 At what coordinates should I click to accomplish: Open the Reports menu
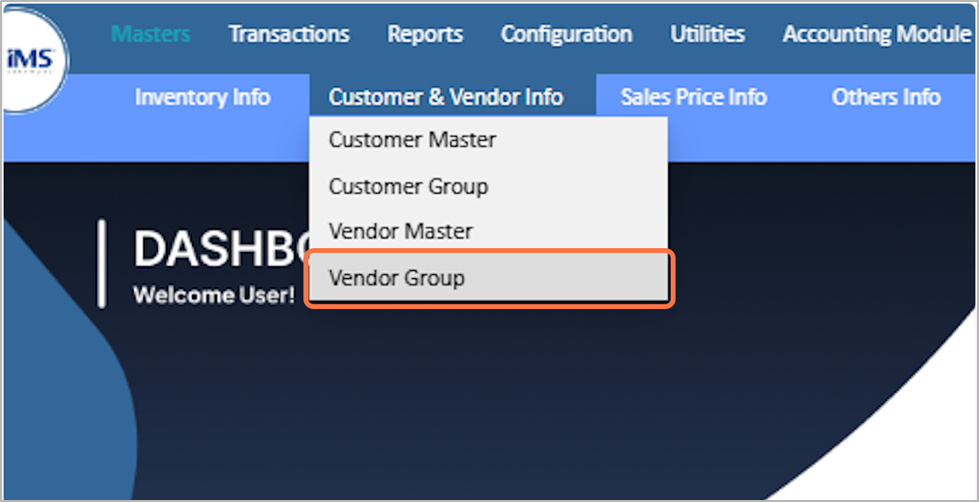[x=425, y=34]
